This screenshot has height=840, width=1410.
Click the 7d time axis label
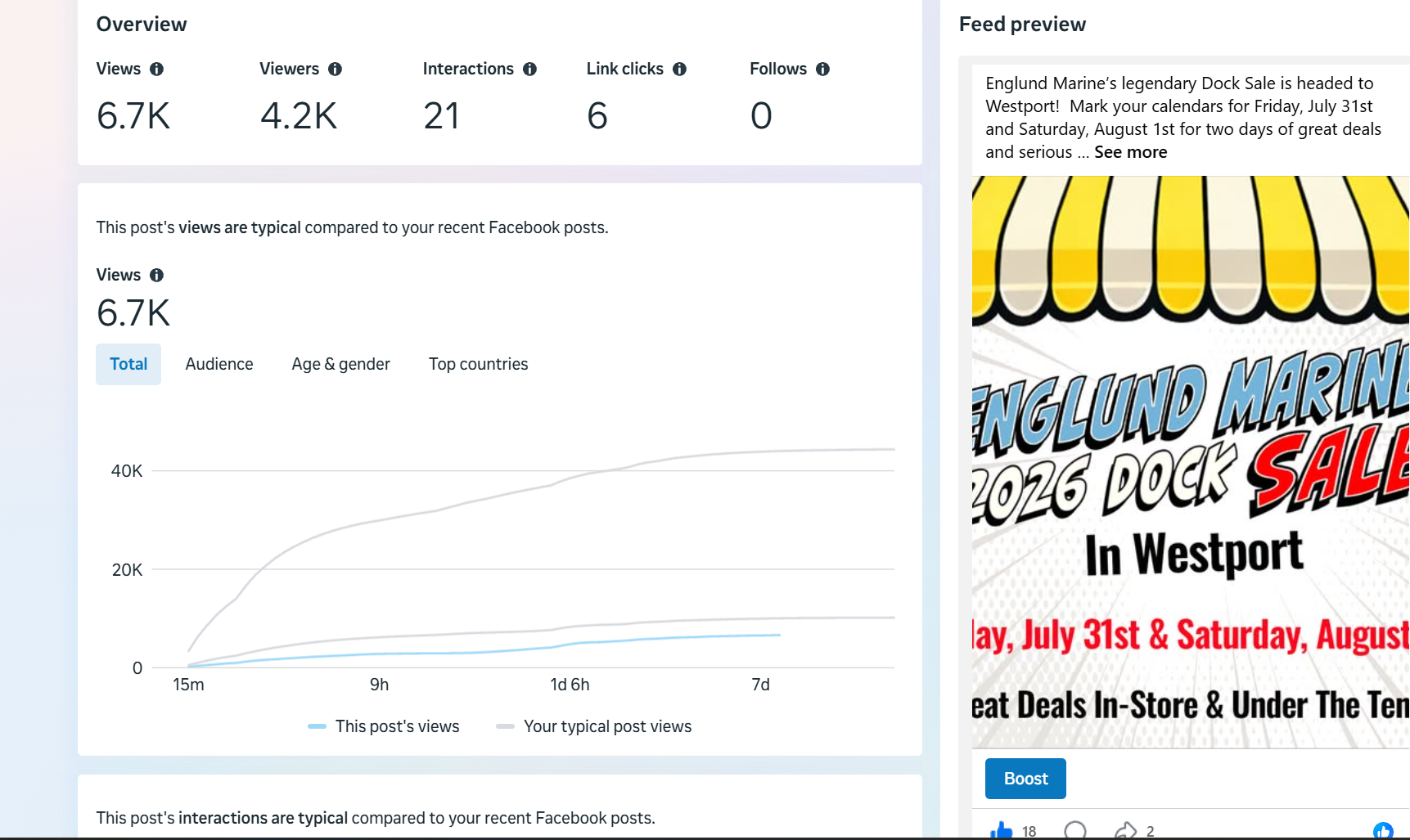pos(760,685)
